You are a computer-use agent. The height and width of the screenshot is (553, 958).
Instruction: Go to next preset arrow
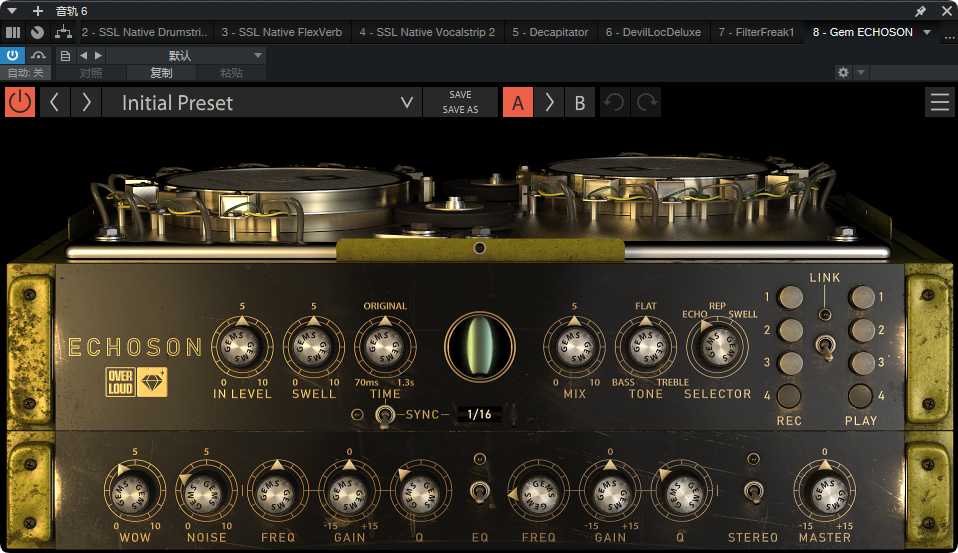click(x=86, y=102)
